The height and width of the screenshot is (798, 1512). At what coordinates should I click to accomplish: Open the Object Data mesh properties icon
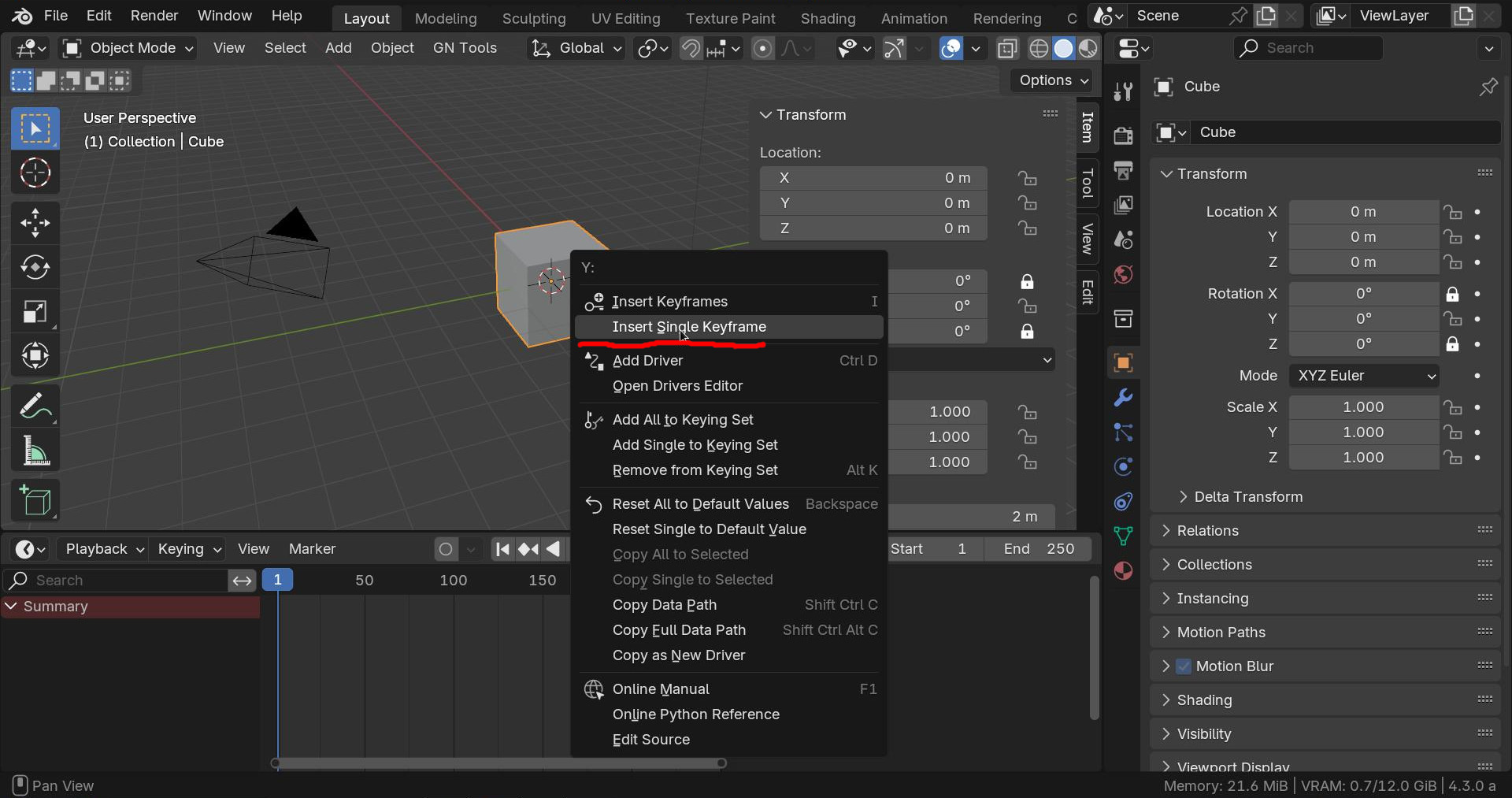tap(1123, 536)
